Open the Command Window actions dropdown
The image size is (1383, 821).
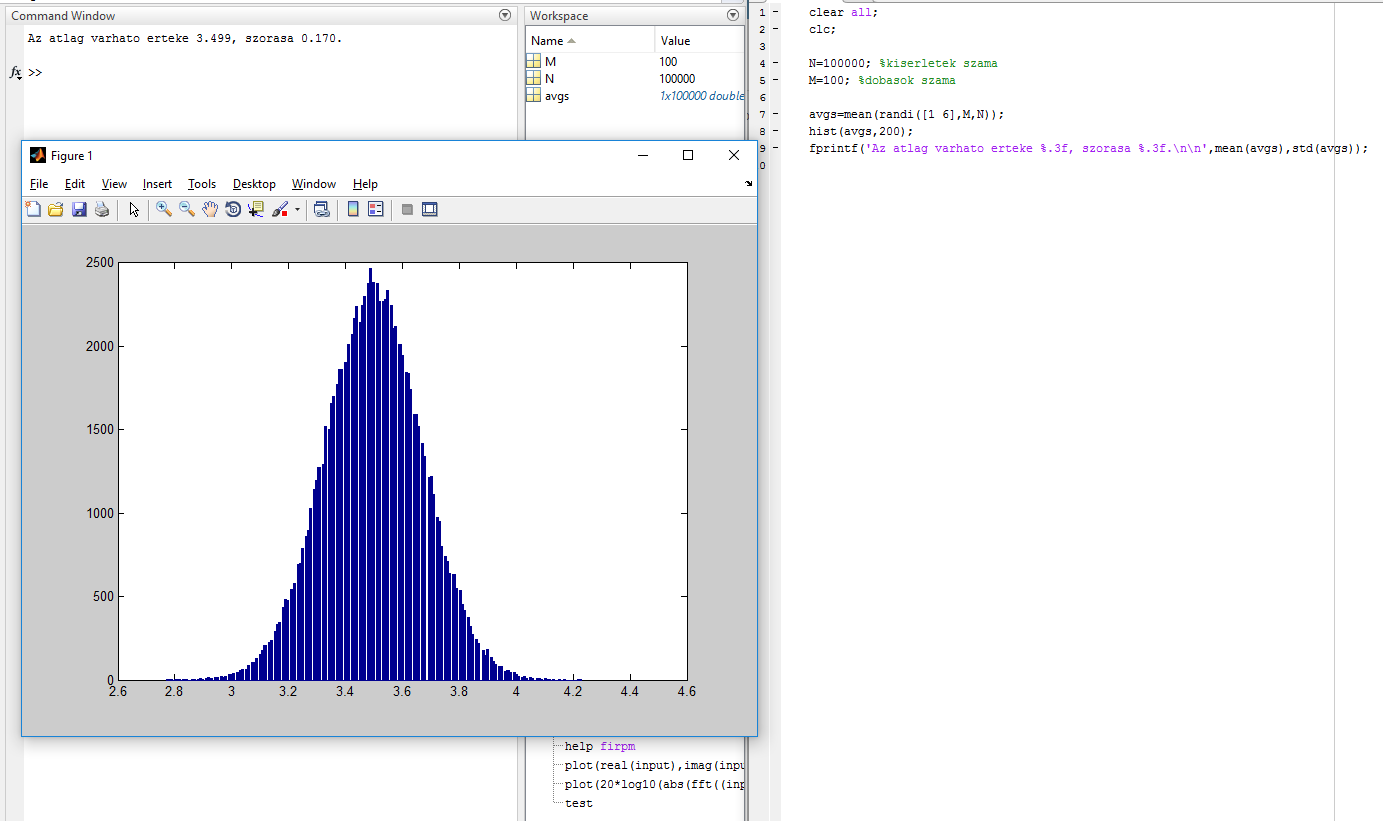(x=504, y=16)
